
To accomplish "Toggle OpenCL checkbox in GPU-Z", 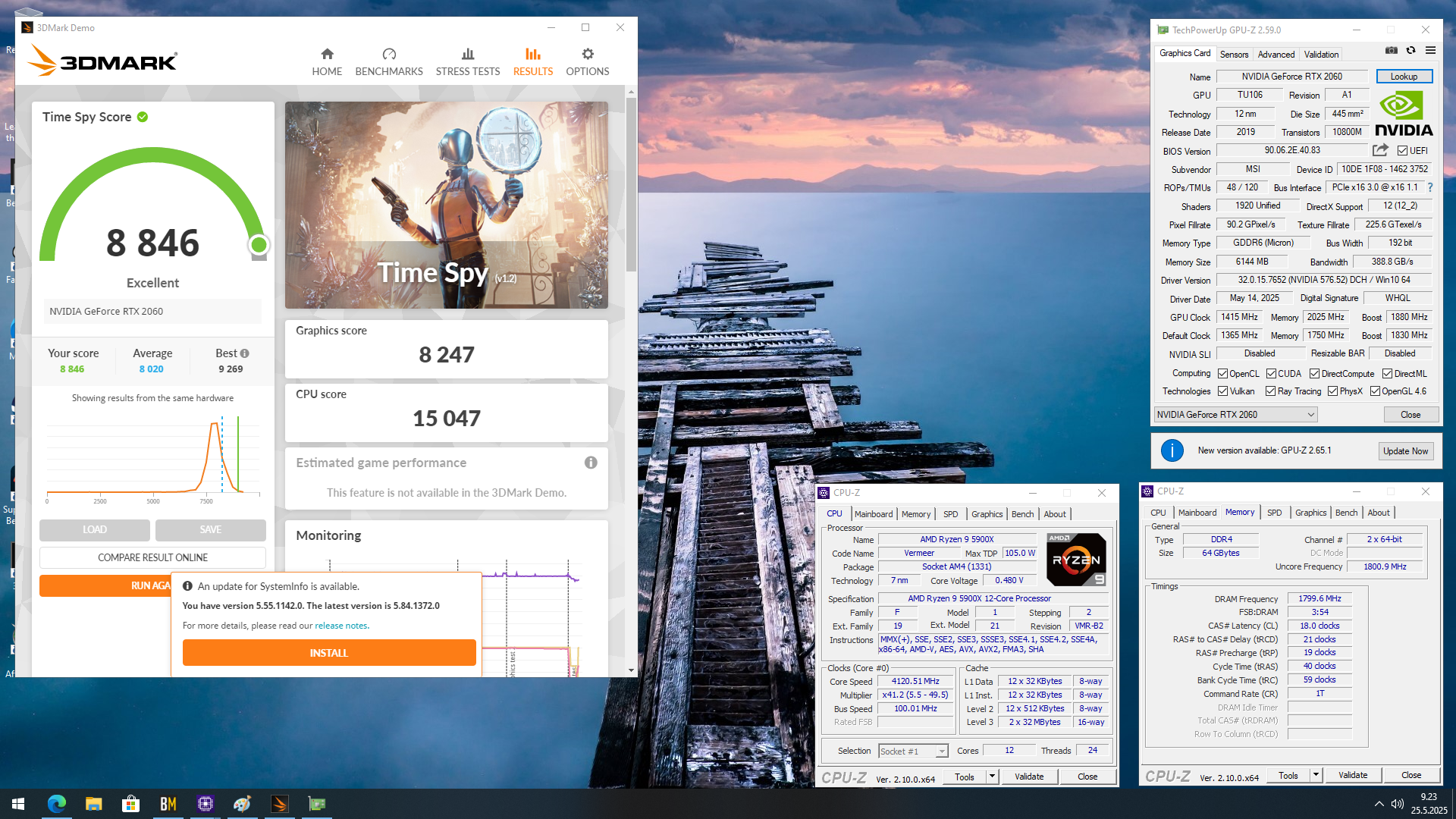I will coord(1222,374).
